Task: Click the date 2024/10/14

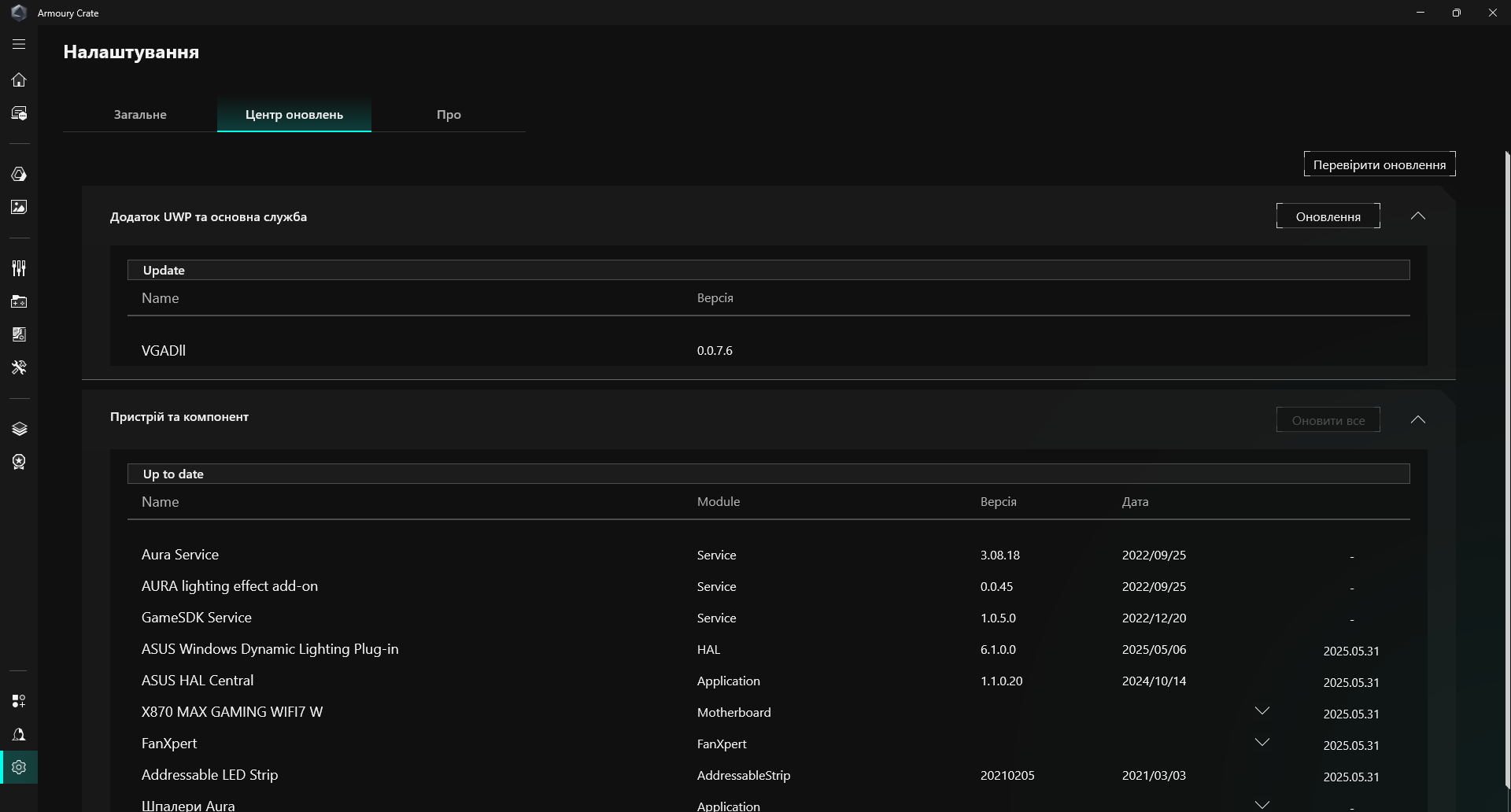Action: click(1154, 681)
